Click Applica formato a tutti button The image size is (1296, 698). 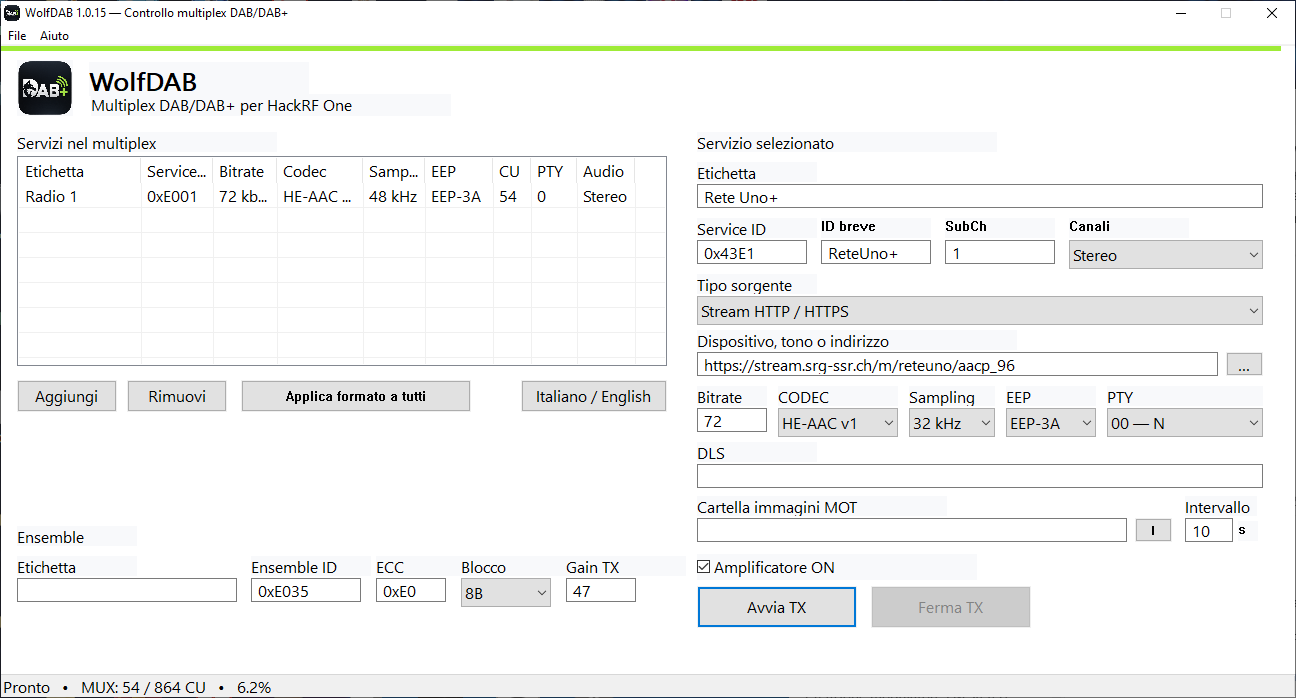point(356,396)
